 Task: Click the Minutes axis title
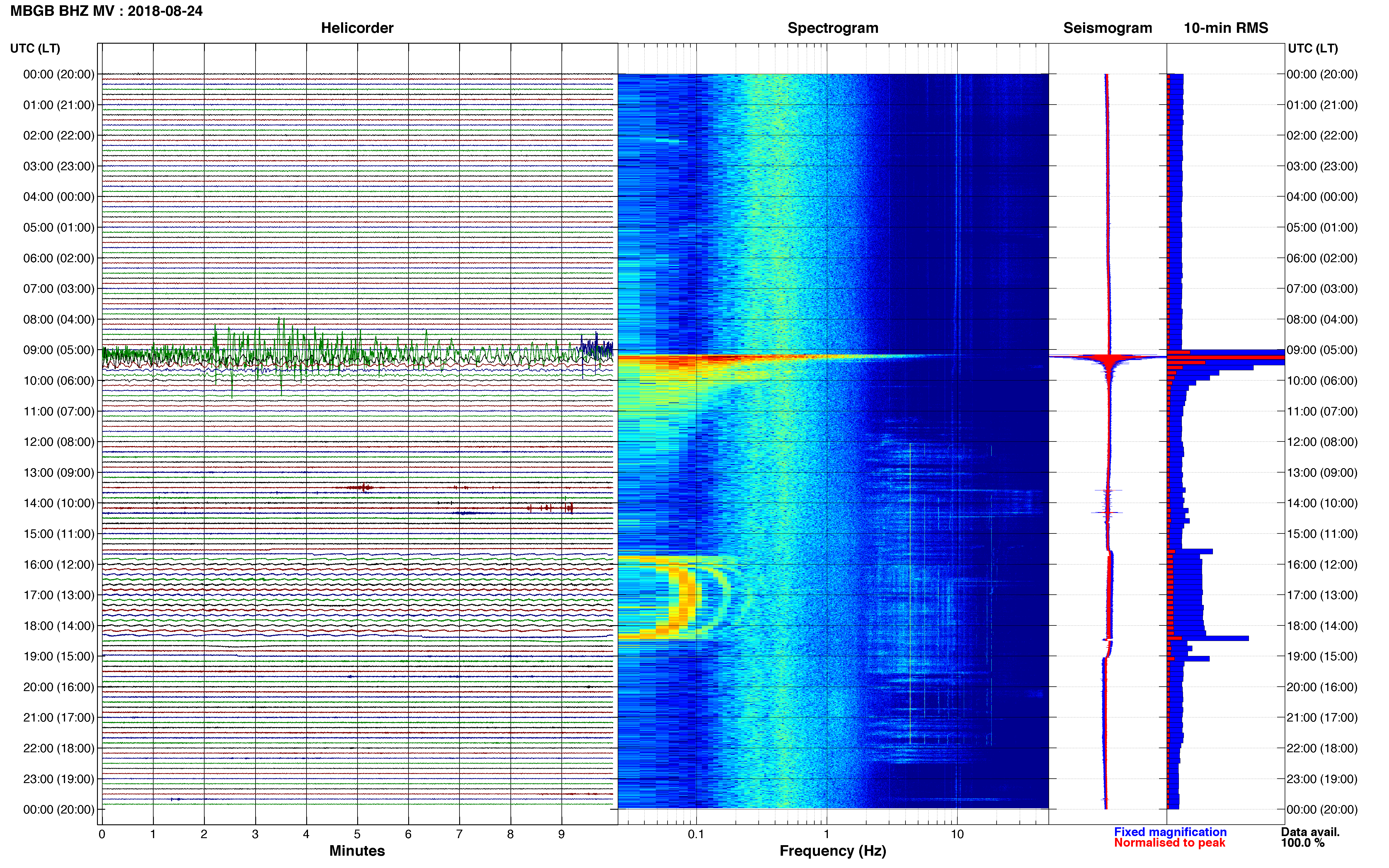tap(357, 851)
